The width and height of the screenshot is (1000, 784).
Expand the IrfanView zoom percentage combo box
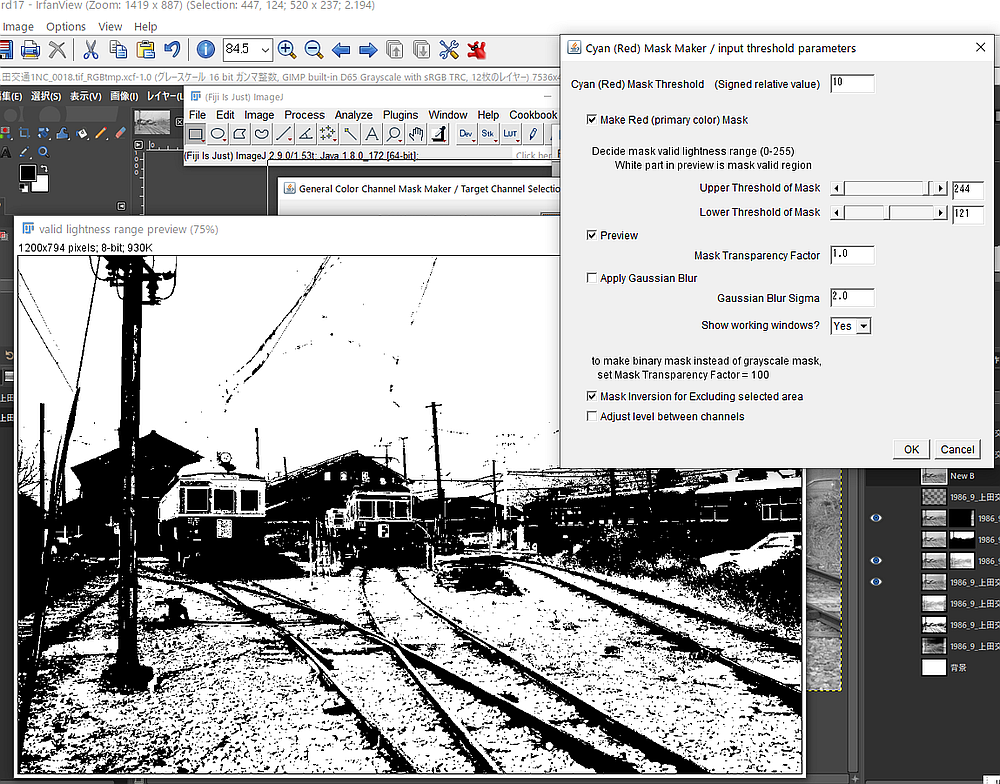265,49
